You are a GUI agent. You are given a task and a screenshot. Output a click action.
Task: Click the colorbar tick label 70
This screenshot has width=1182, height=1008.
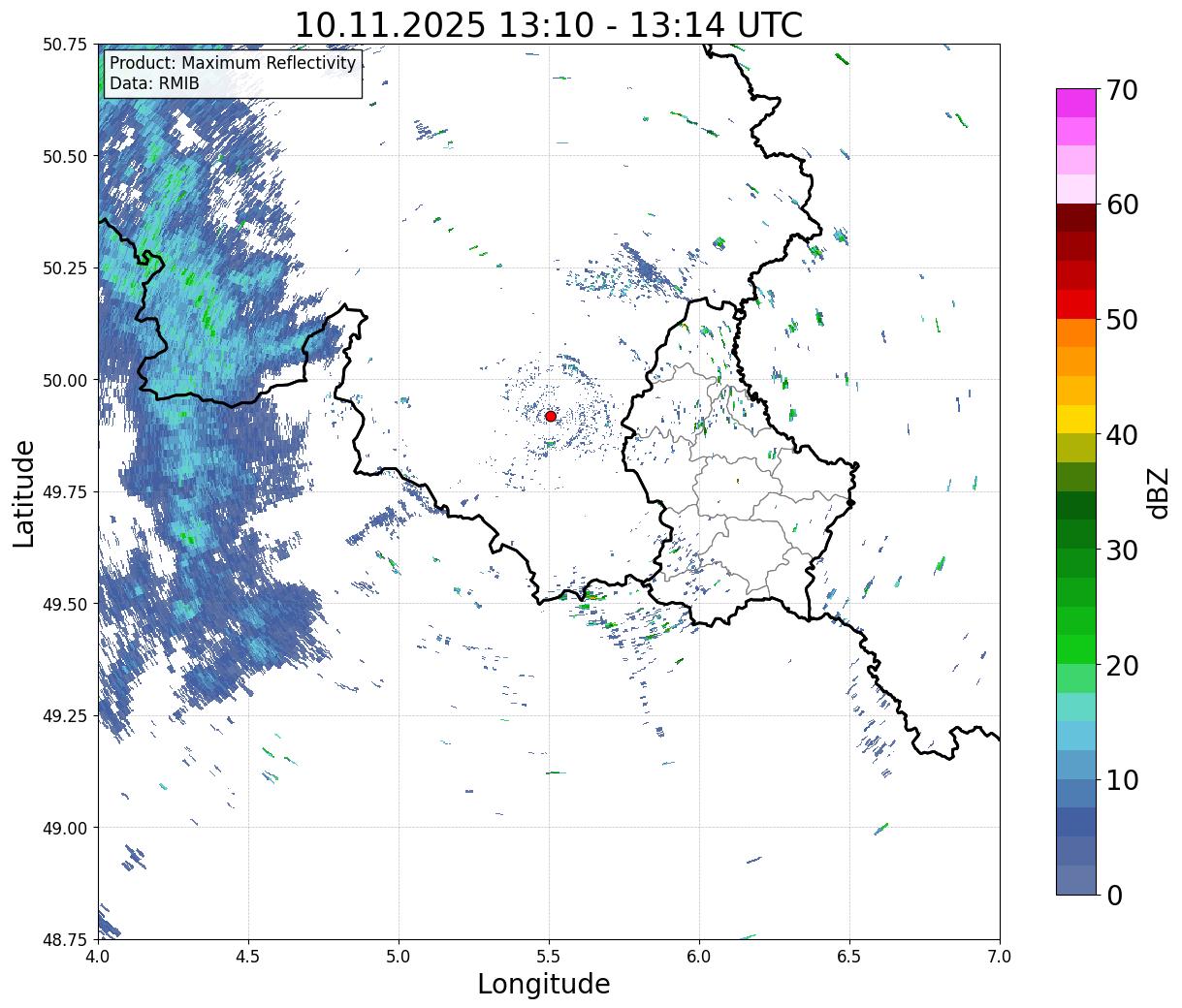coord(1121,89)
